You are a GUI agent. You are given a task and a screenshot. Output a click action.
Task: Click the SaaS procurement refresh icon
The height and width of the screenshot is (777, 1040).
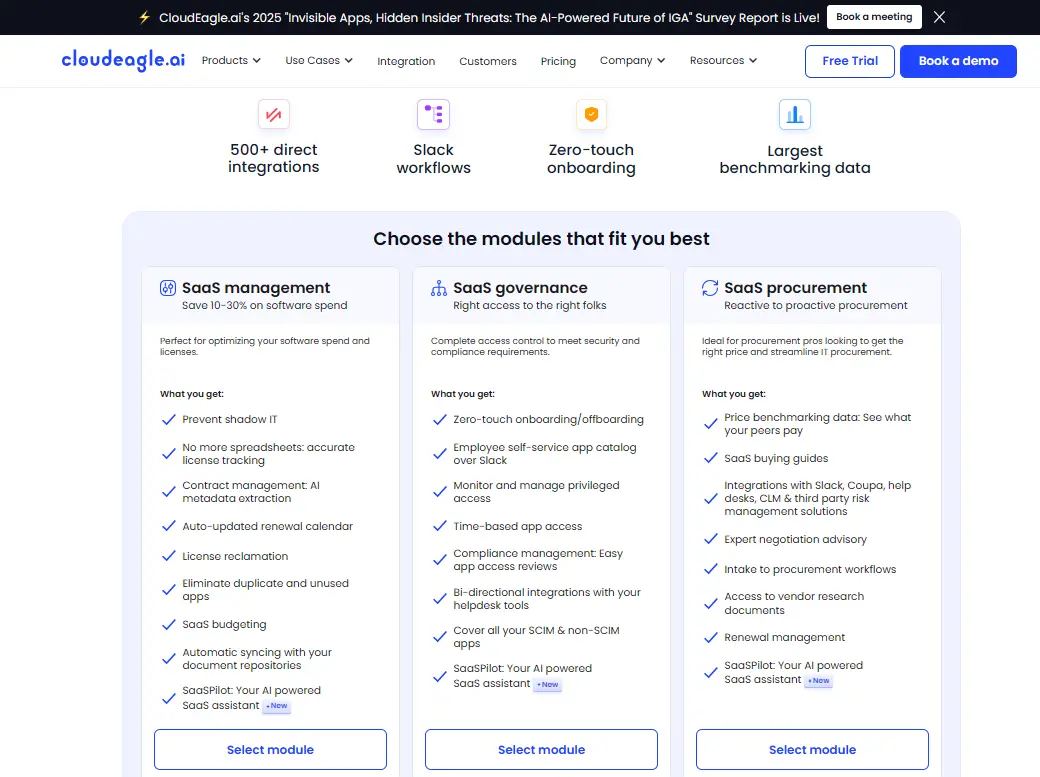pyautogui.click(x=710, y=288)
